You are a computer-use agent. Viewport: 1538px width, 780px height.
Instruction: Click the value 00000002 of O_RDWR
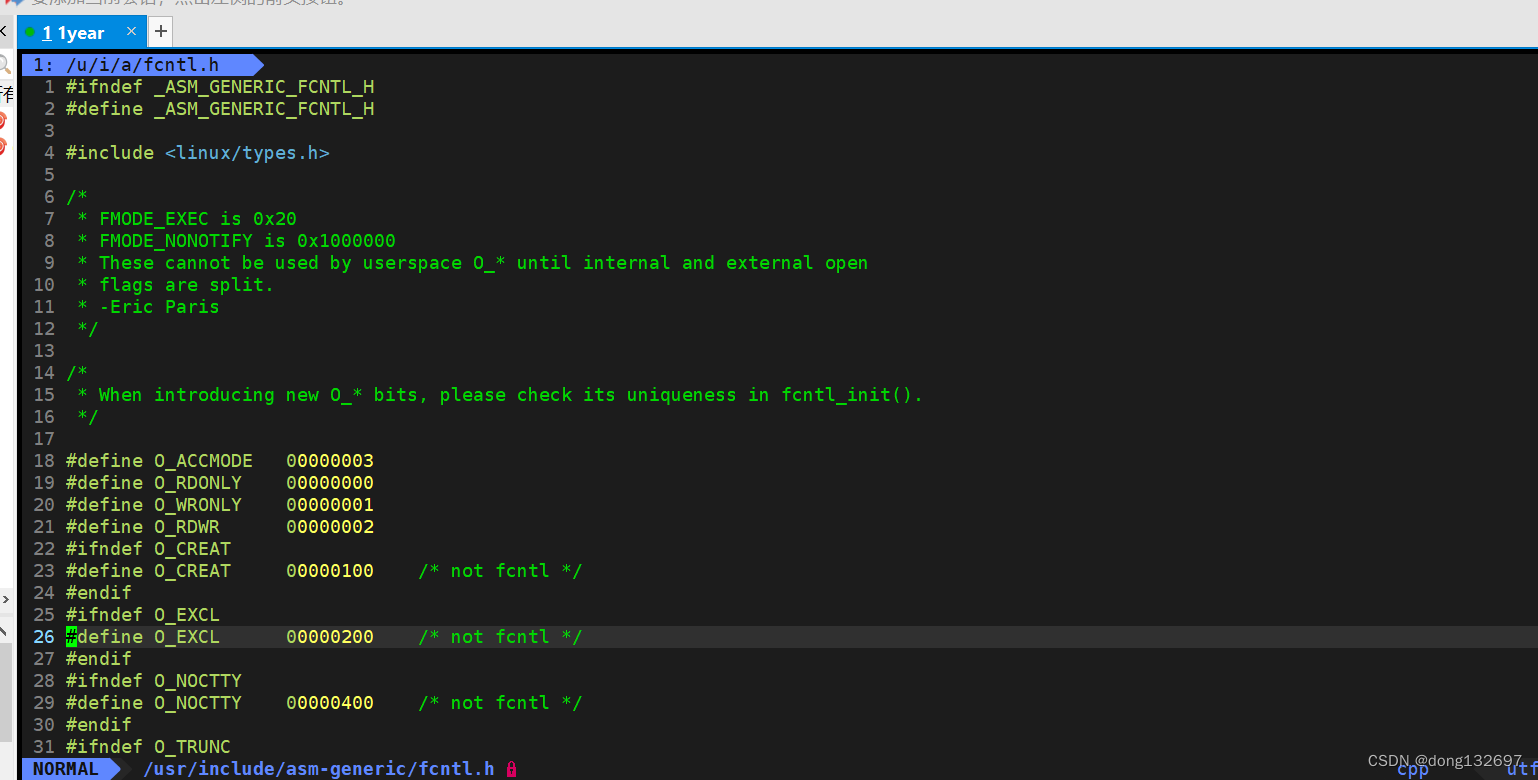[330, 527]
